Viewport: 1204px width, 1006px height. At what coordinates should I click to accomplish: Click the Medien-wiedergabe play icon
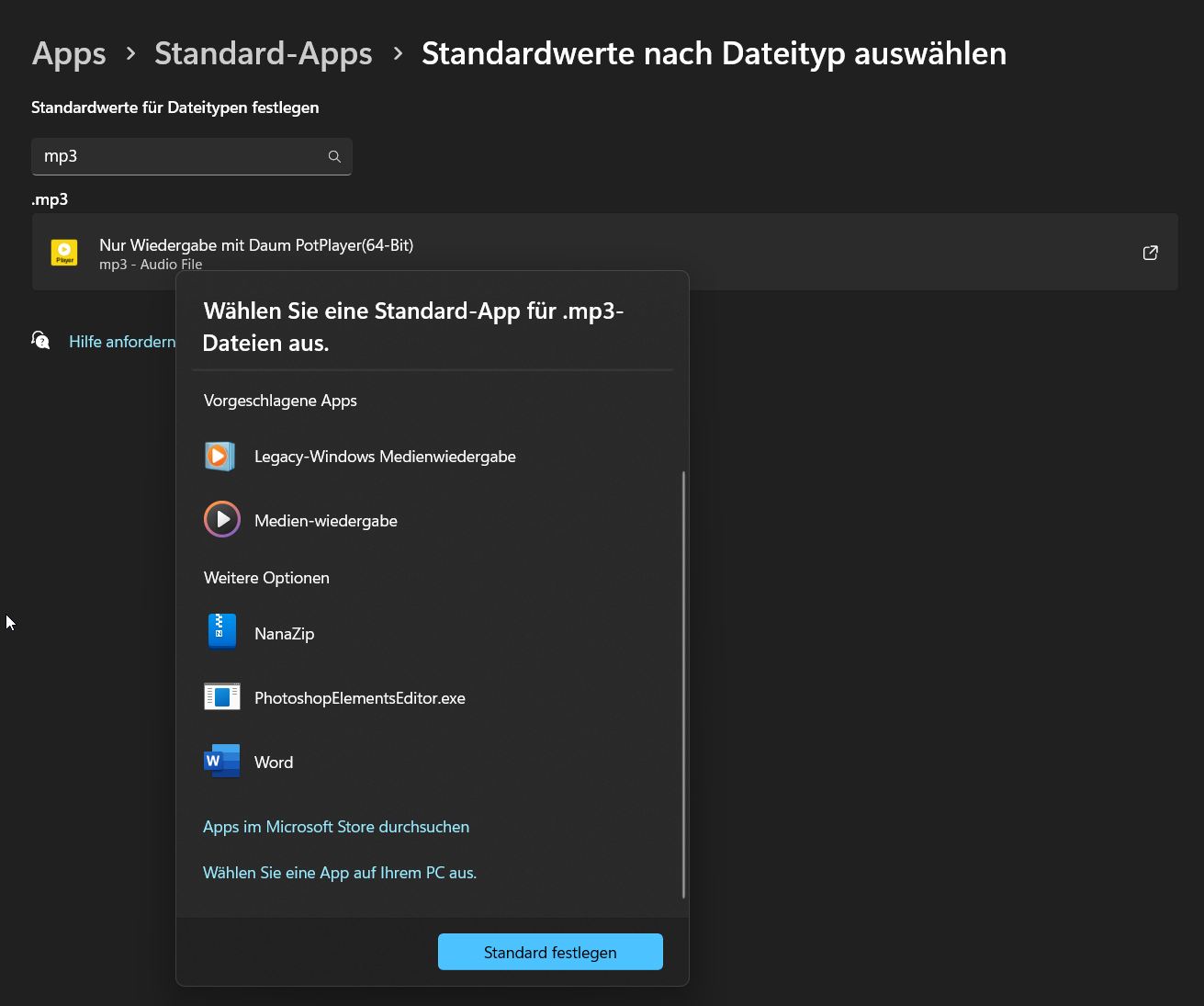pyautogui.click(x=221, y=520)
